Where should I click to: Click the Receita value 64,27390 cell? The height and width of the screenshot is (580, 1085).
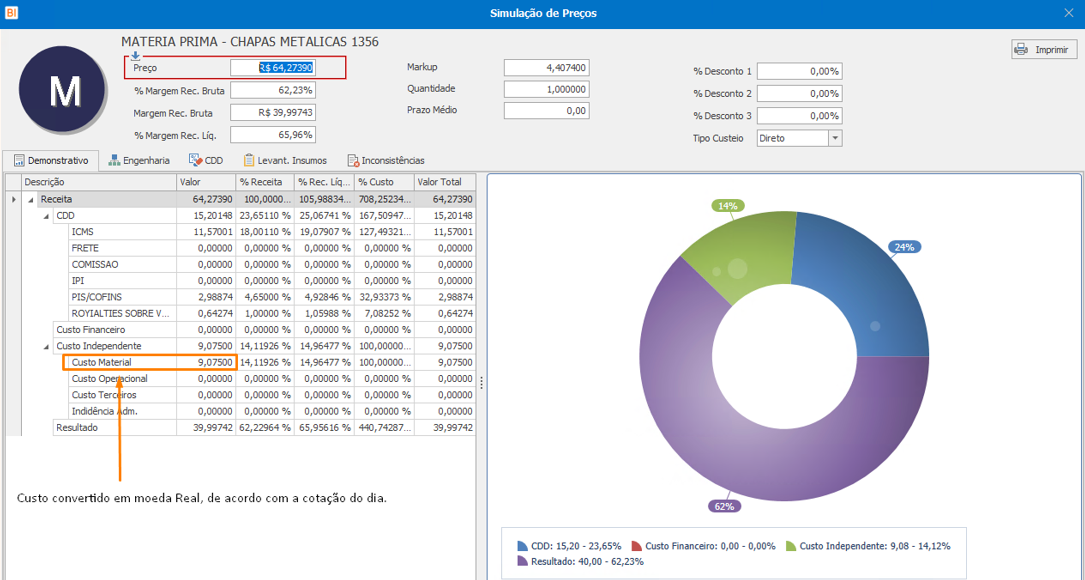pyautogui.click(x=206, y=199)
